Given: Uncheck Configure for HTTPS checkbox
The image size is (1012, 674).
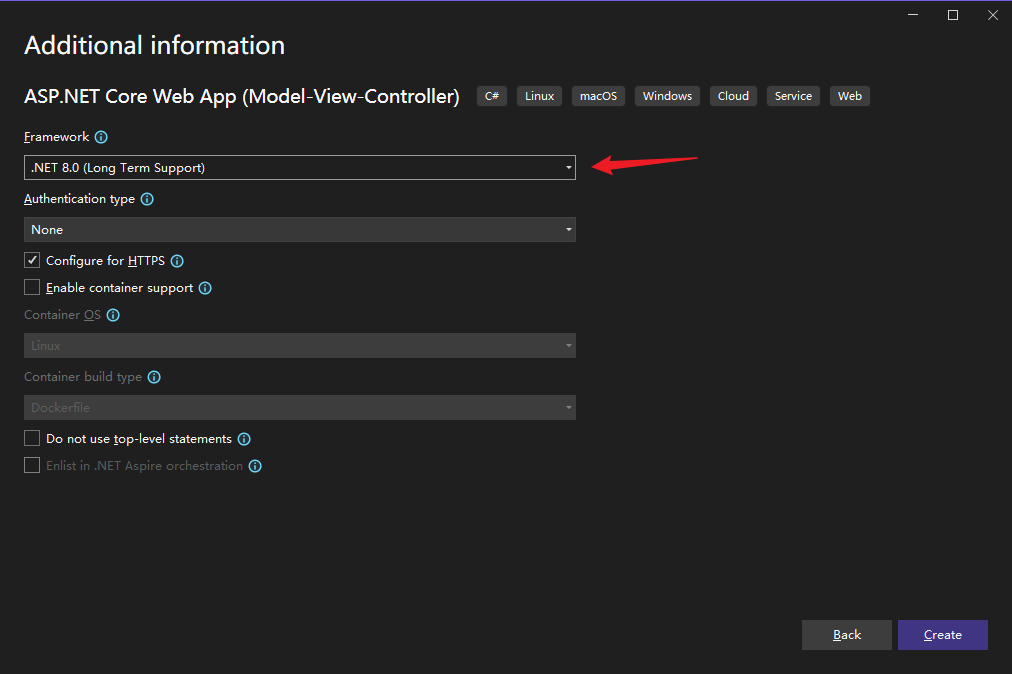Looking at the screenshot, I should click(32, 260).
